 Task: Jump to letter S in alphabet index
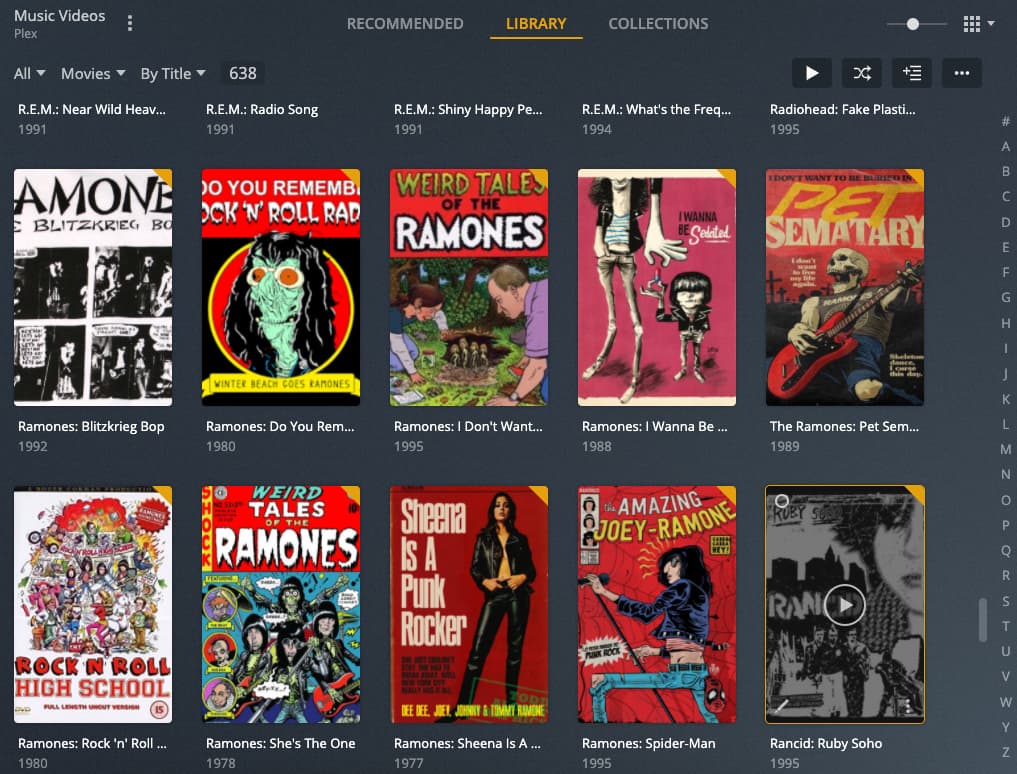[1005, 601]
